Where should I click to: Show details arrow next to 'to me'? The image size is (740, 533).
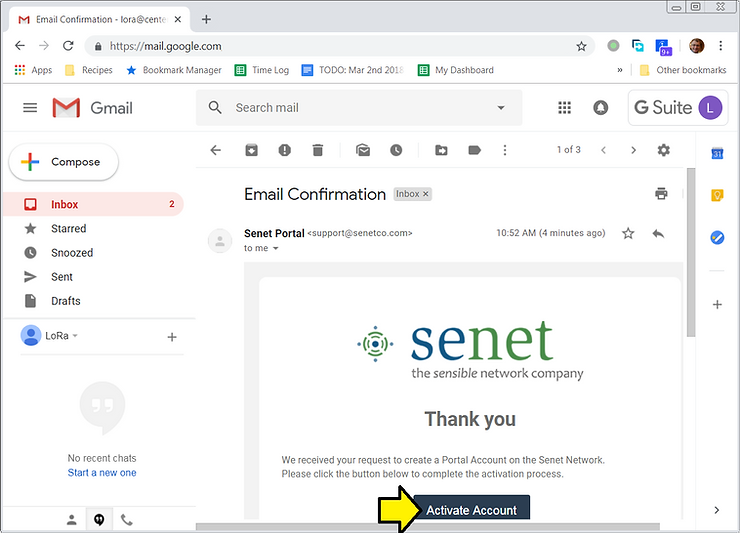click(276, 249)
